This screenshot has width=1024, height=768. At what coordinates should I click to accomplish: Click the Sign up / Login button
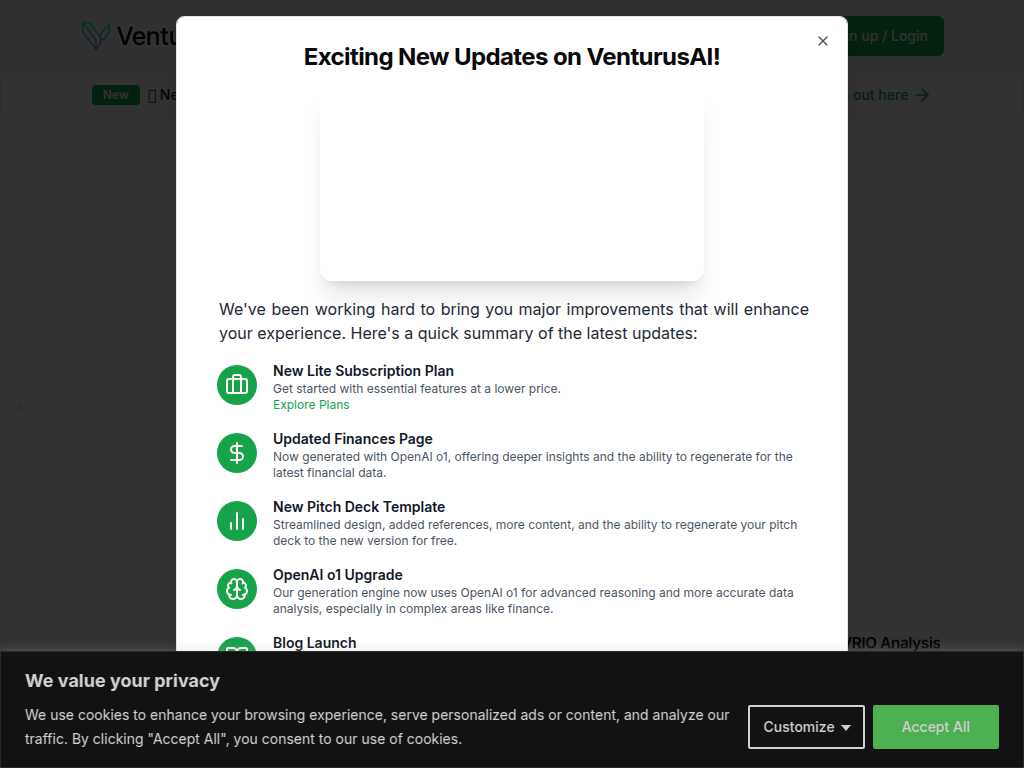point(895,36)
